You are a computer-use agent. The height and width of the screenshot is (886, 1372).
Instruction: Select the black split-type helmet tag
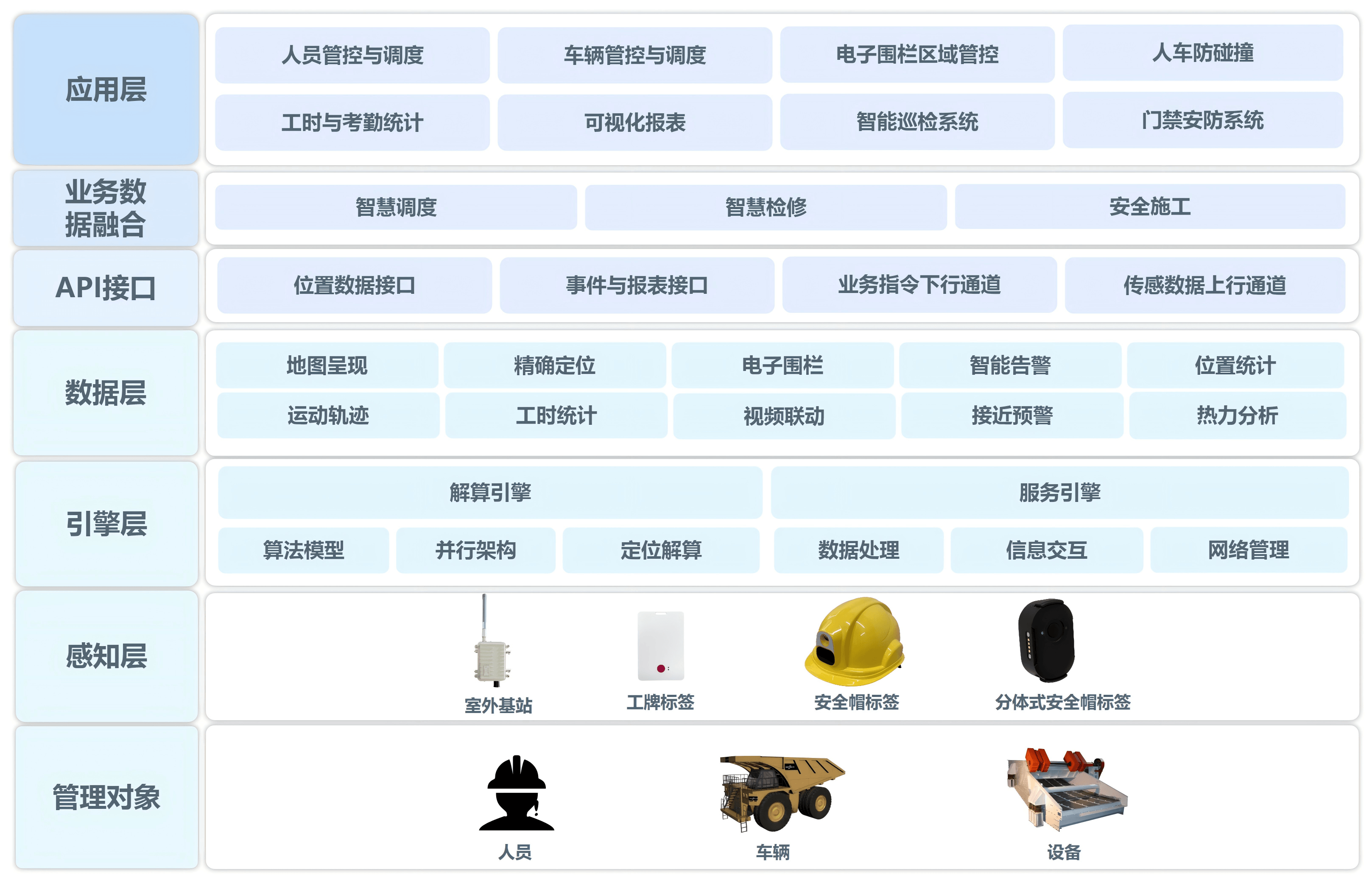pyautogui.click(x=1047, y=640)
